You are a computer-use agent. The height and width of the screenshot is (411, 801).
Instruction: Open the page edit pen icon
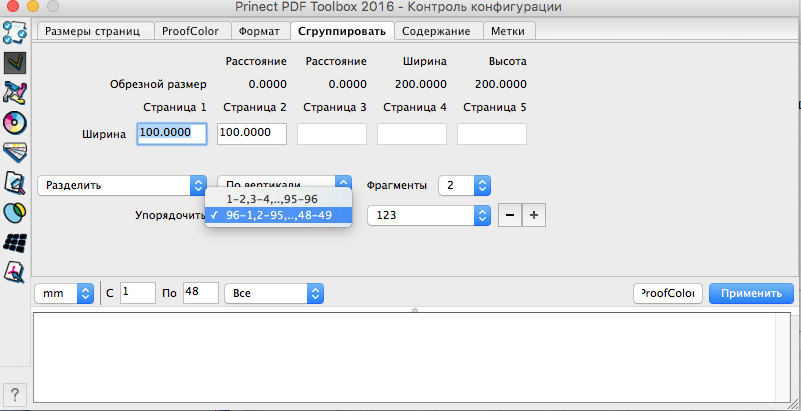click(x=15, y=272)
